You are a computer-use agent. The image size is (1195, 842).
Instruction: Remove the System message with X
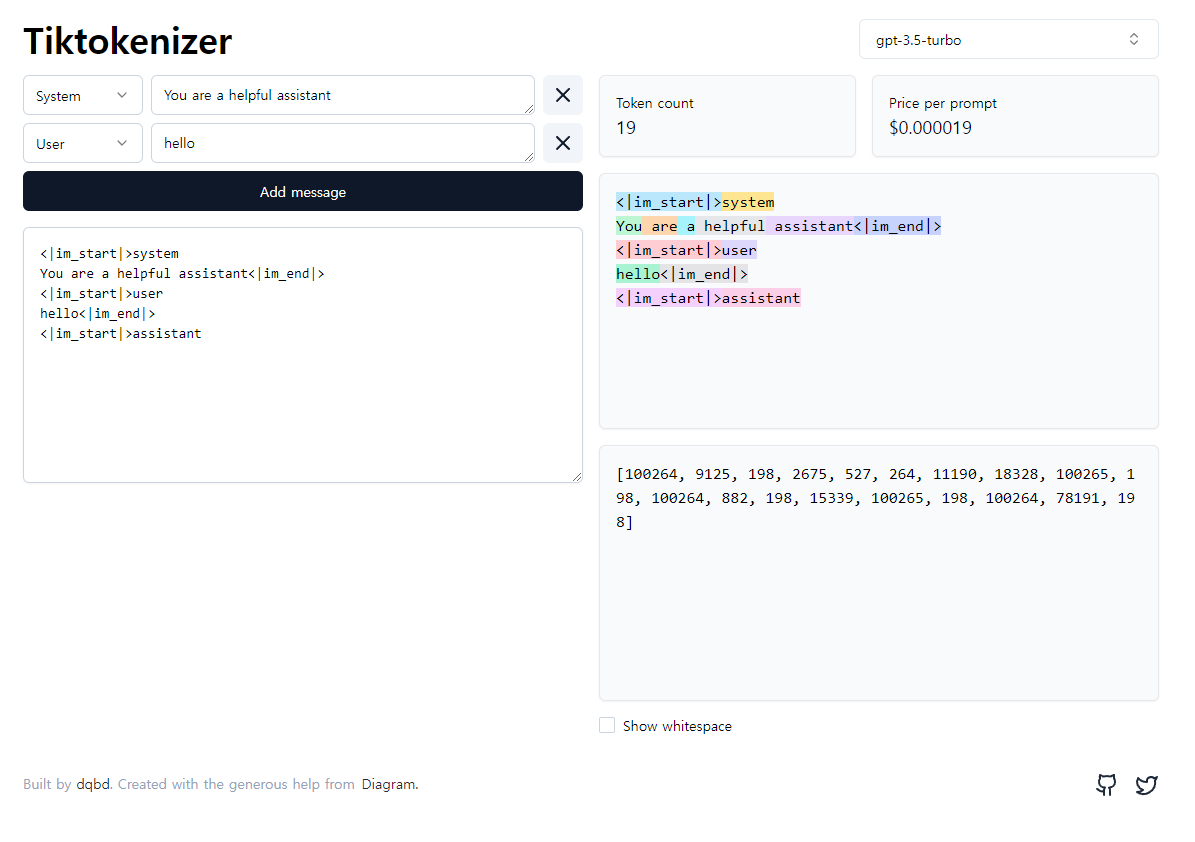(x=563, y=95)
